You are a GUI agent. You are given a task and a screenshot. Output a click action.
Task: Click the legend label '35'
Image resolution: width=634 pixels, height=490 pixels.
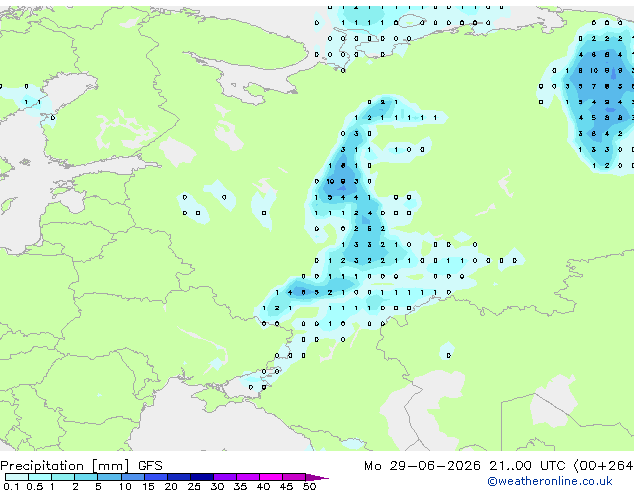241,486
